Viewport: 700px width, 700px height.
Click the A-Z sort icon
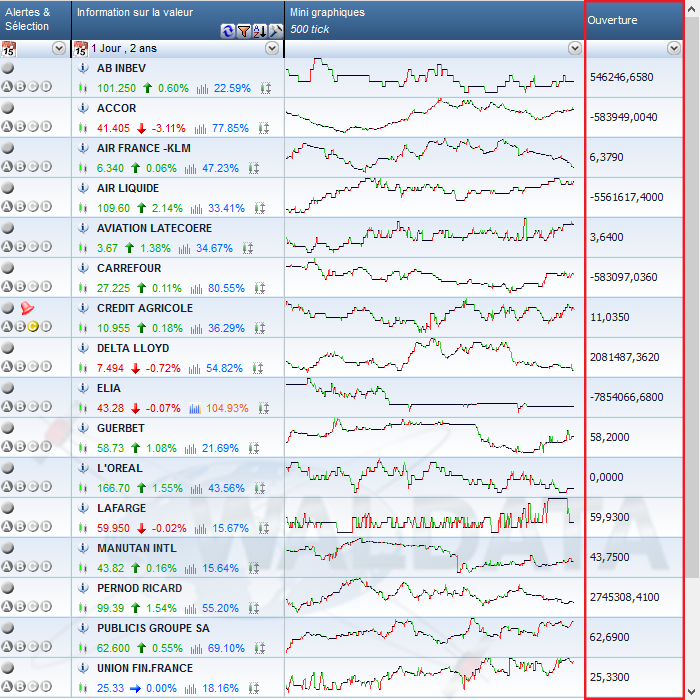coord(260,31)
